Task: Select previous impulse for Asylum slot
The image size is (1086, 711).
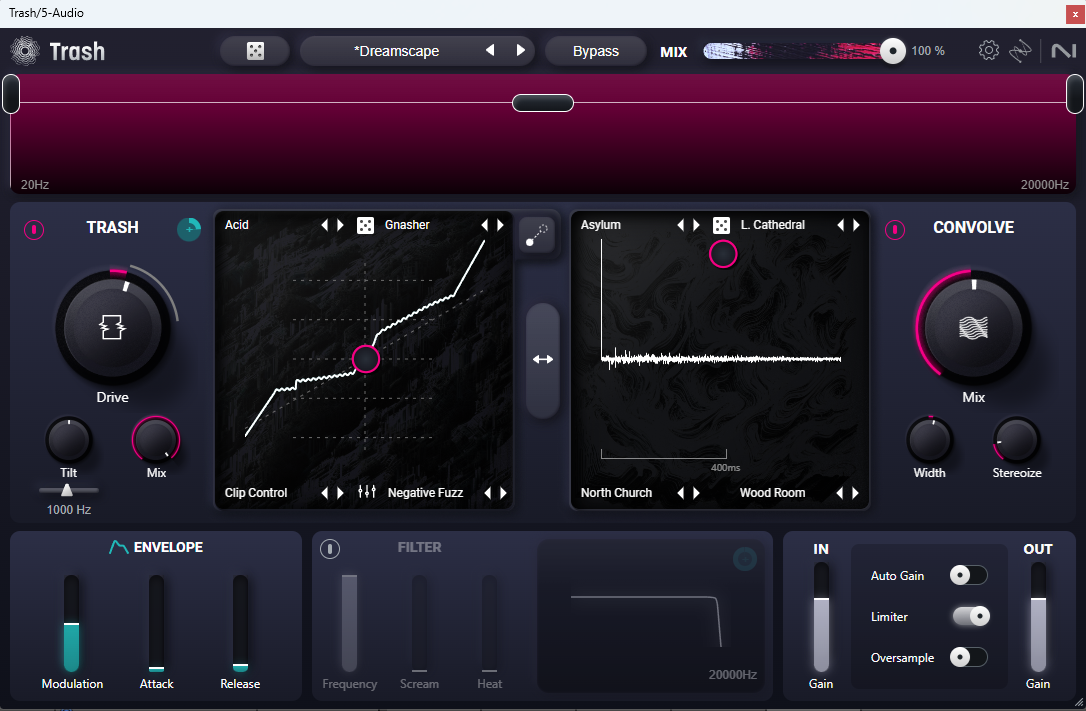Action: pos(680,225)
